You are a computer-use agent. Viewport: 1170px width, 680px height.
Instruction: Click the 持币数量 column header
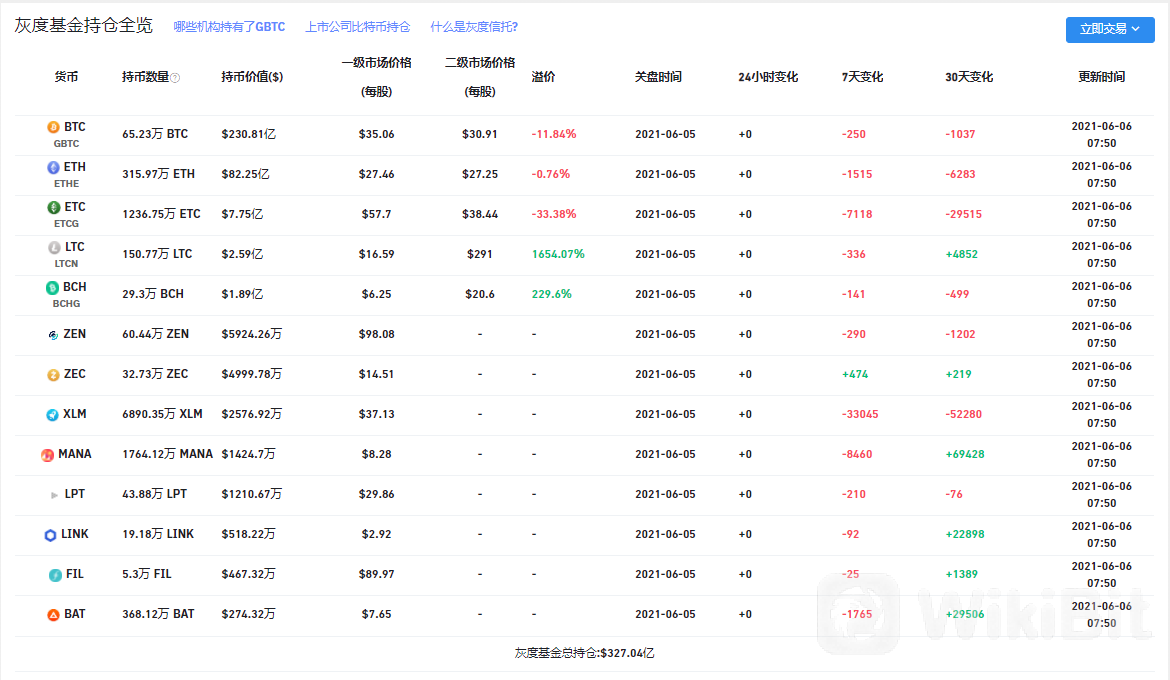[146, 77]
